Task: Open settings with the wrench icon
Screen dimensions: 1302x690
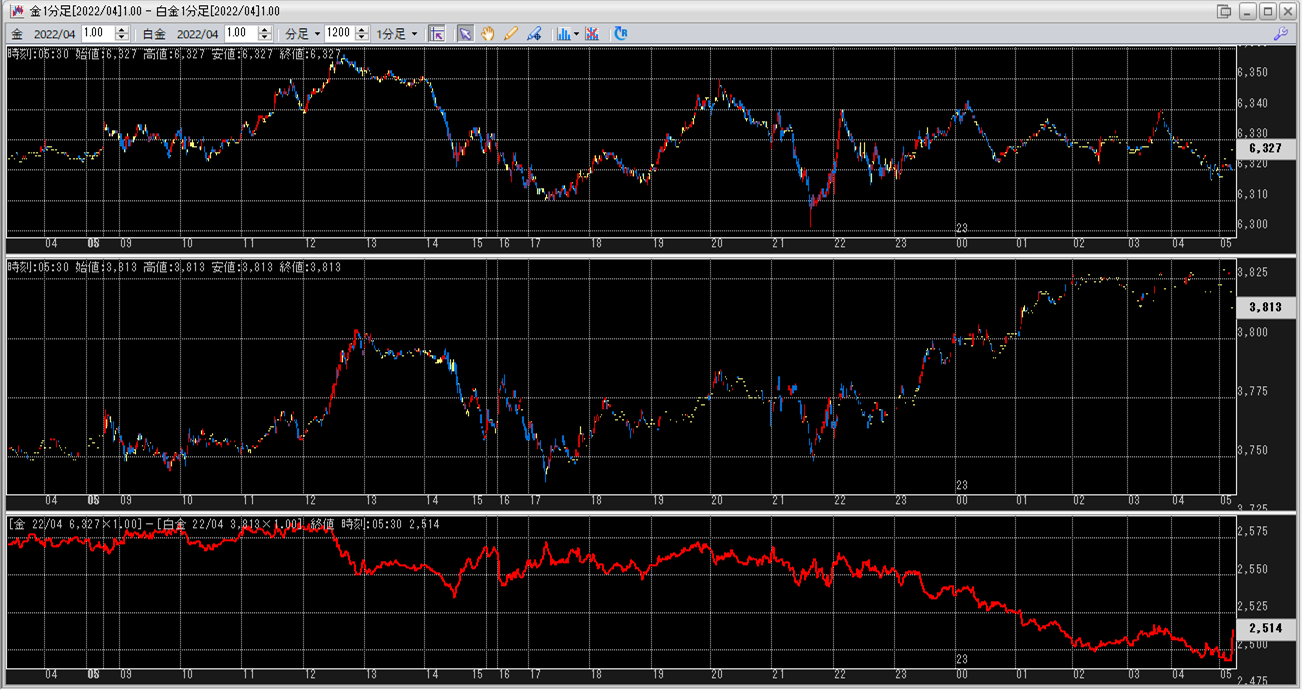Action: click(1280, 33)
